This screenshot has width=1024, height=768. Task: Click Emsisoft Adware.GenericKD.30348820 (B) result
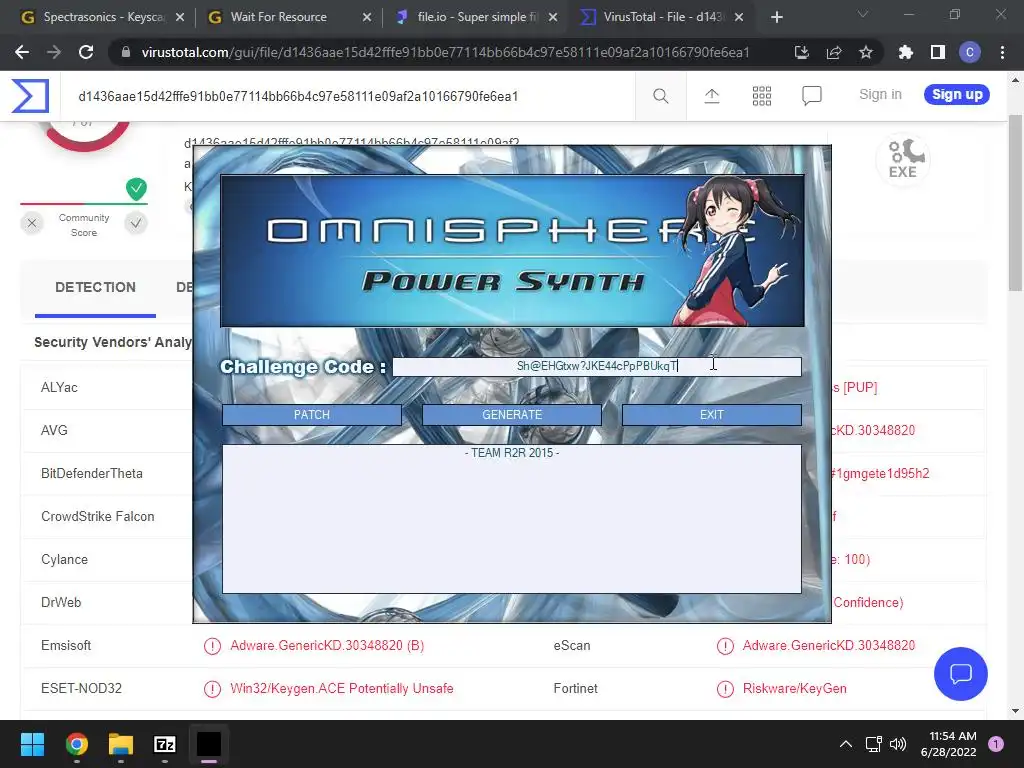click(327, 645)
